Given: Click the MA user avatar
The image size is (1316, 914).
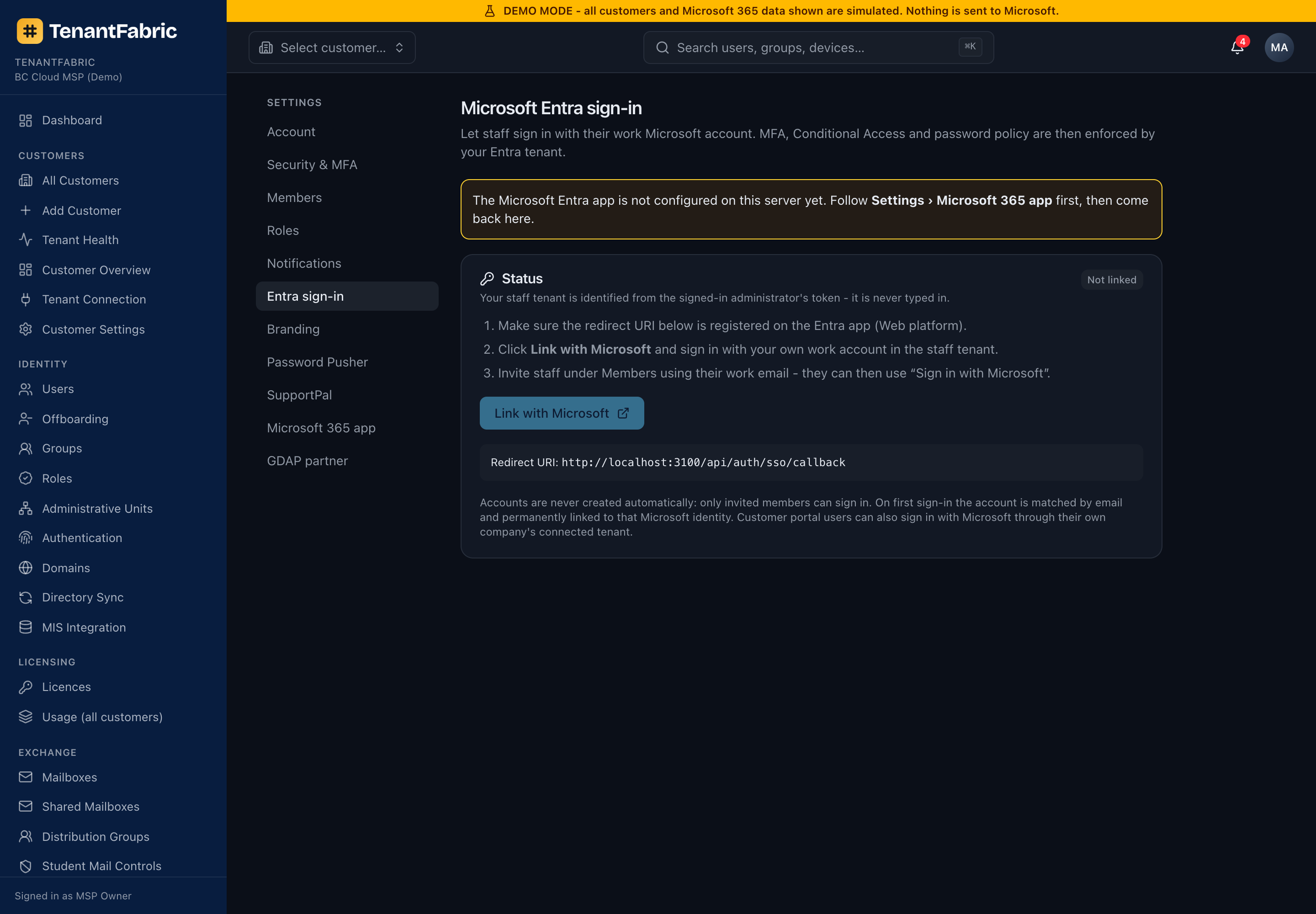Looking at the screenshot, I should [x=1279, y=48].
